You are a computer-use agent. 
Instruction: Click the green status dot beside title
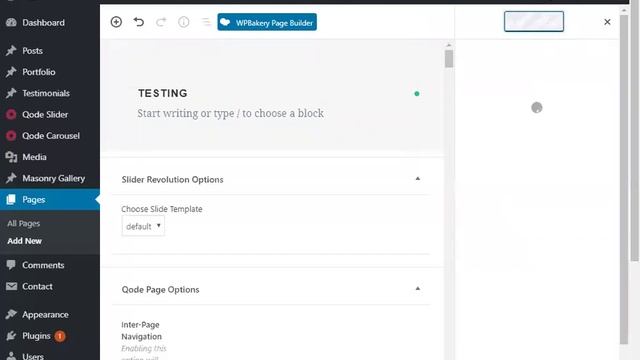coord(417,93)
